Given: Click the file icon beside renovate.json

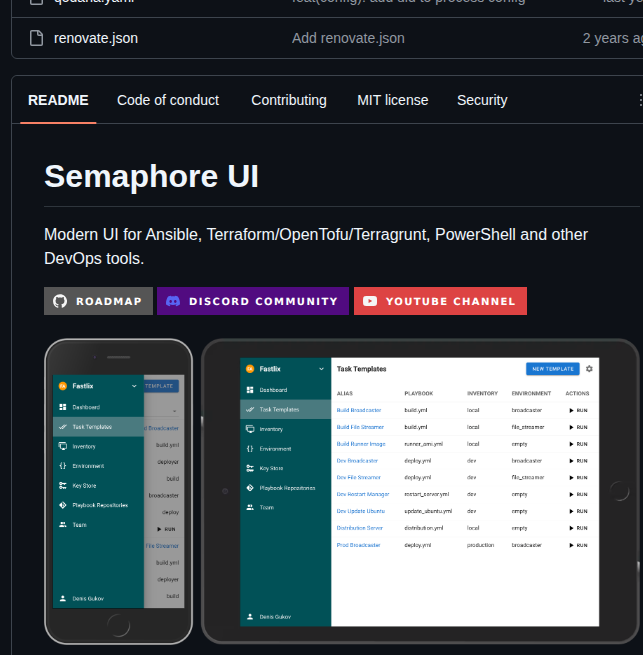Looking at the screenshot, I should click(x=36, y=38).
